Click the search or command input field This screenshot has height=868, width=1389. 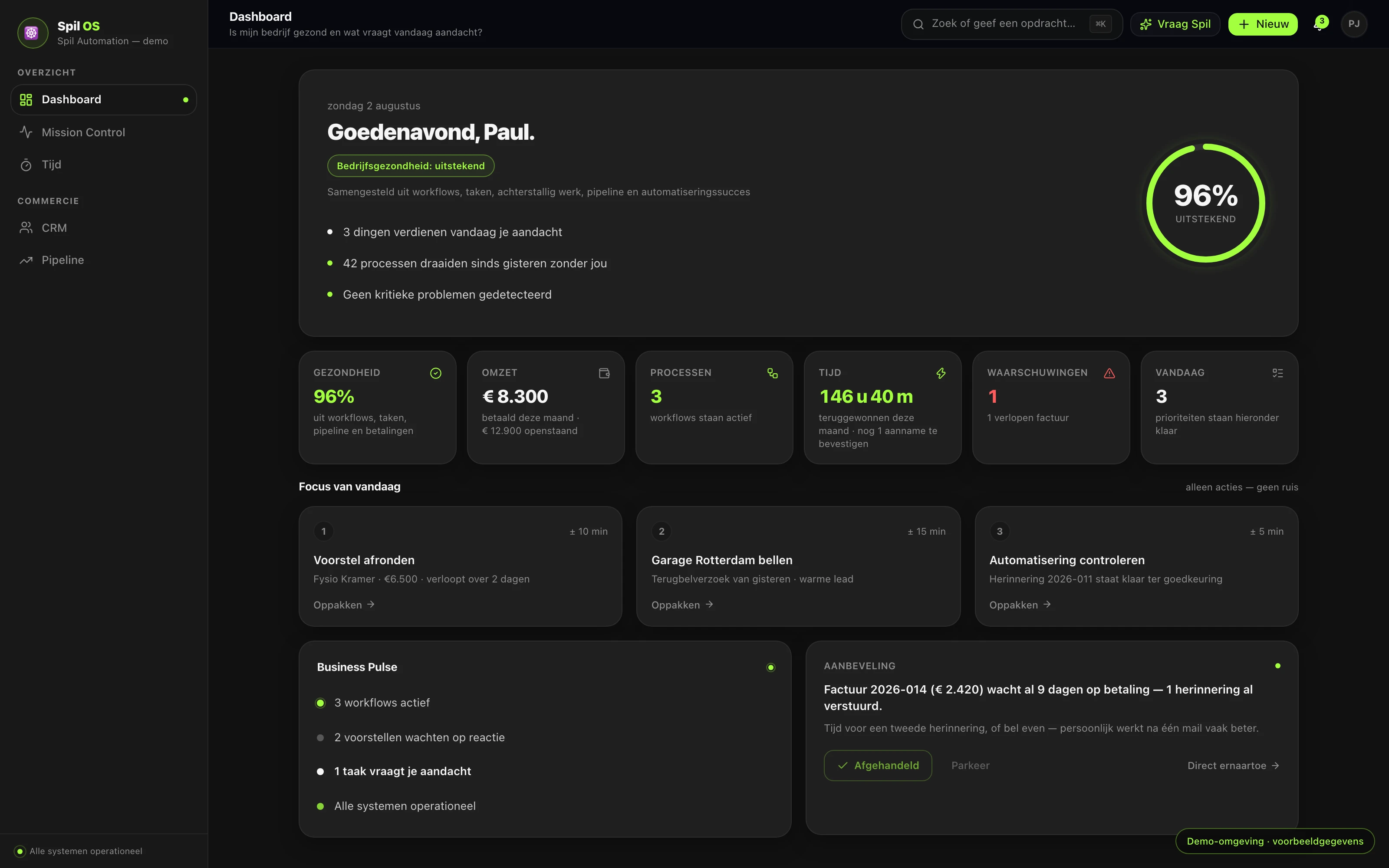(1011, 24)
